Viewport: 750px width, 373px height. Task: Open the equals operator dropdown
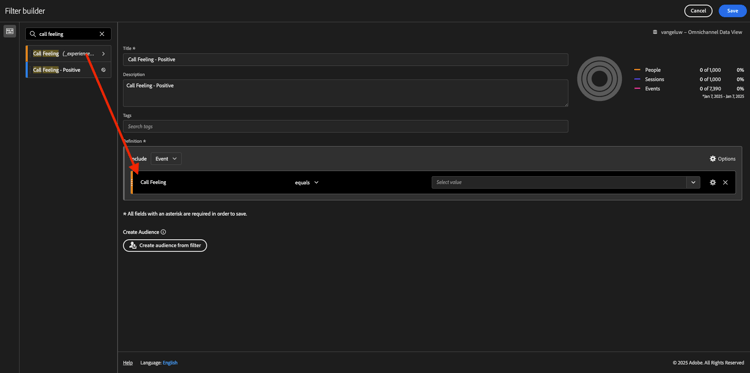tap(307, 182)
